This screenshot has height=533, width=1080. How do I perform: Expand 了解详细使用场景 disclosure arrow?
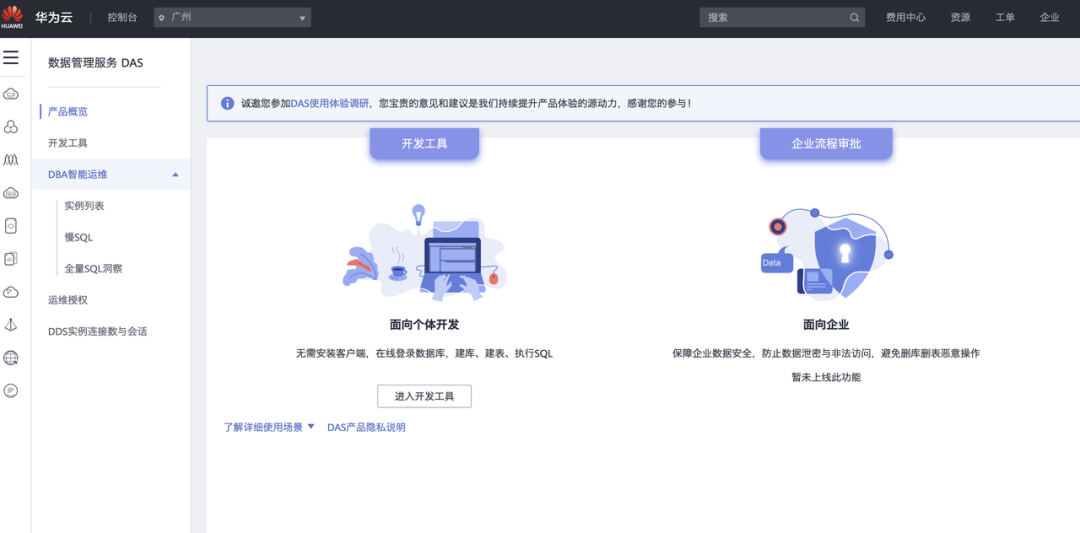(311, 426)
